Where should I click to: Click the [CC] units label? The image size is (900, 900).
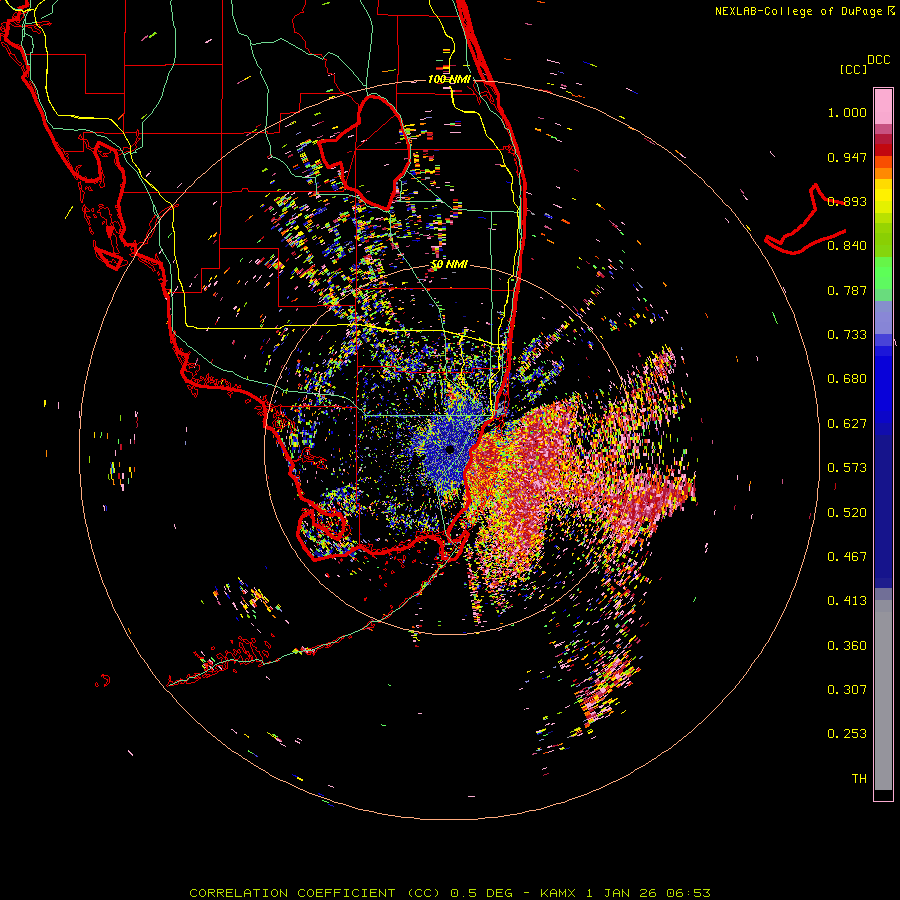853,69
